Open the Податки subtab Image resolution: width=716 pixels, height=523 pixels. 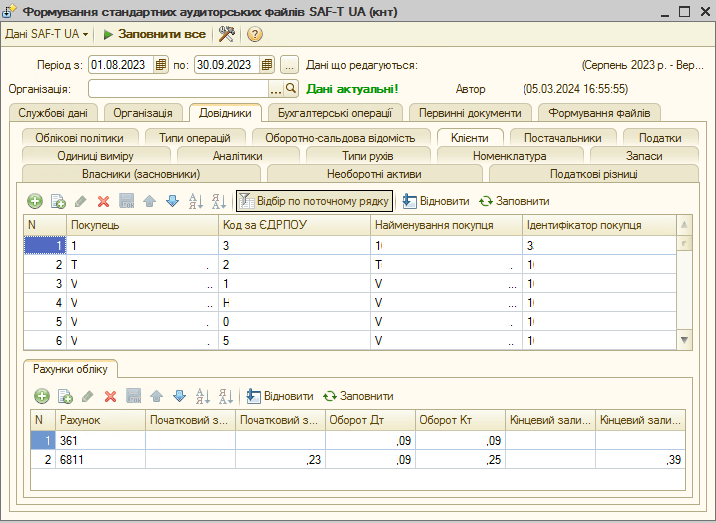tap(660, 138)
